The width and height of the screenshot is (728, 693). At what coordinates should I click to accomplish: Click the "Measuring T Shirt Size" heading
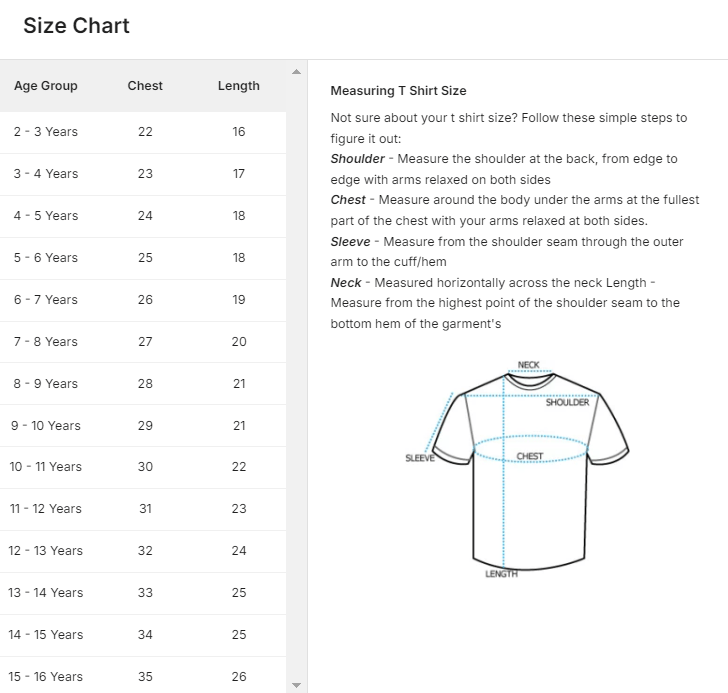[x=398, y=91]
